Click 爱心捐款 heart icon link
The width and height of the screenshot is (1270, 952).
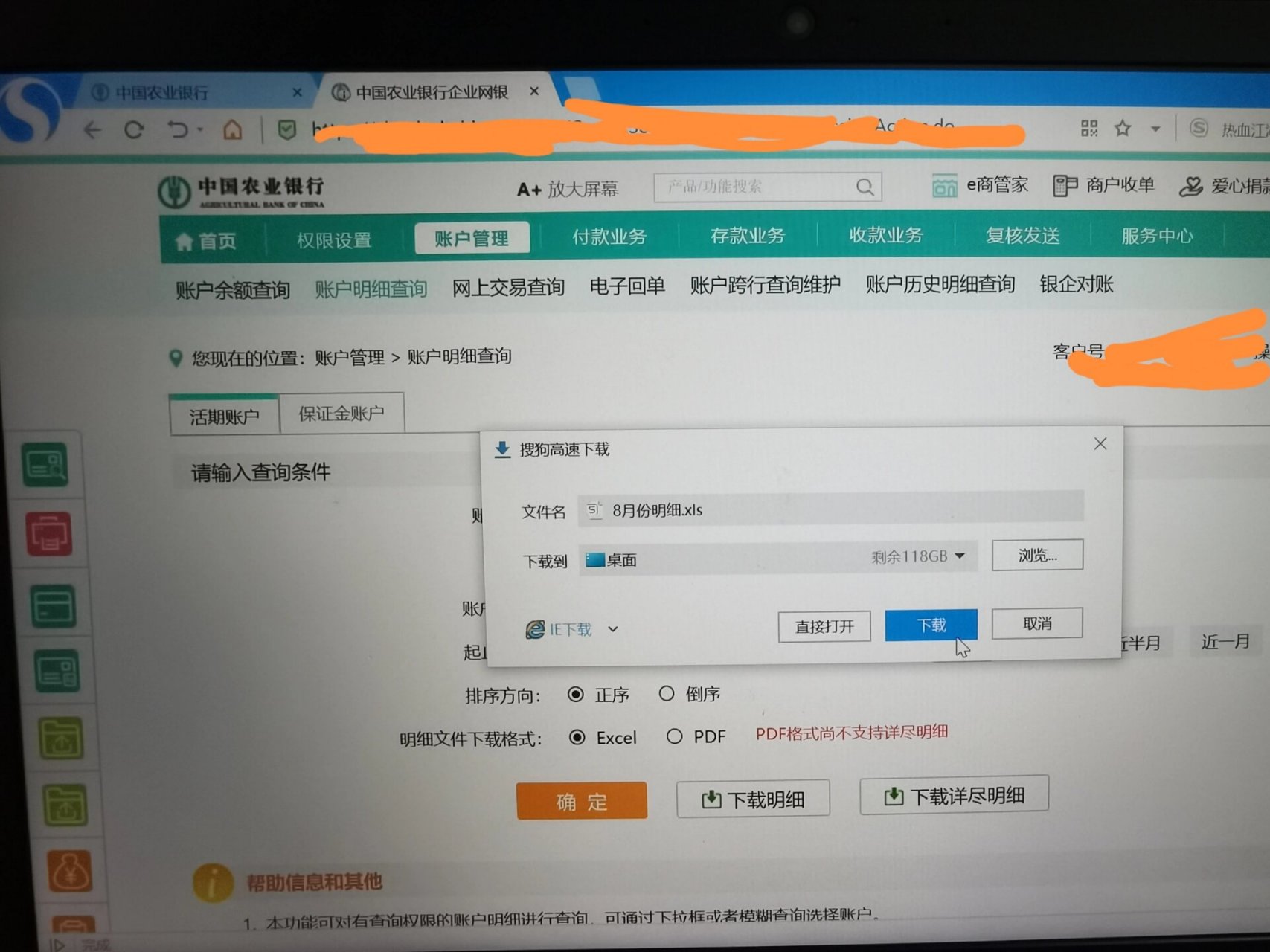point(1224,186)
